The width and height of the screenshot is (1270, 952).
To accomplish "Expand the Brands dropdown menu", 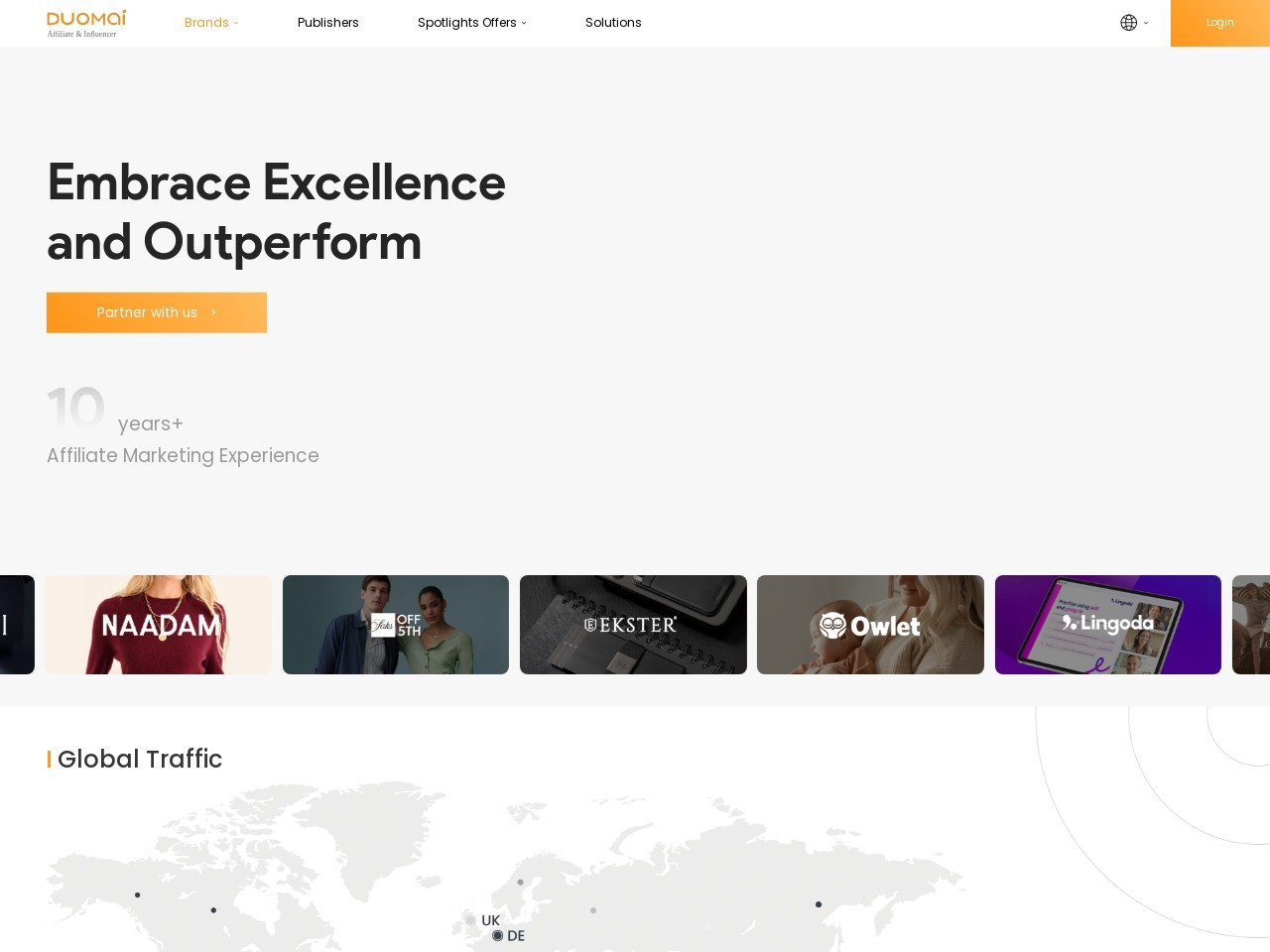I will [x=210, y=23].
